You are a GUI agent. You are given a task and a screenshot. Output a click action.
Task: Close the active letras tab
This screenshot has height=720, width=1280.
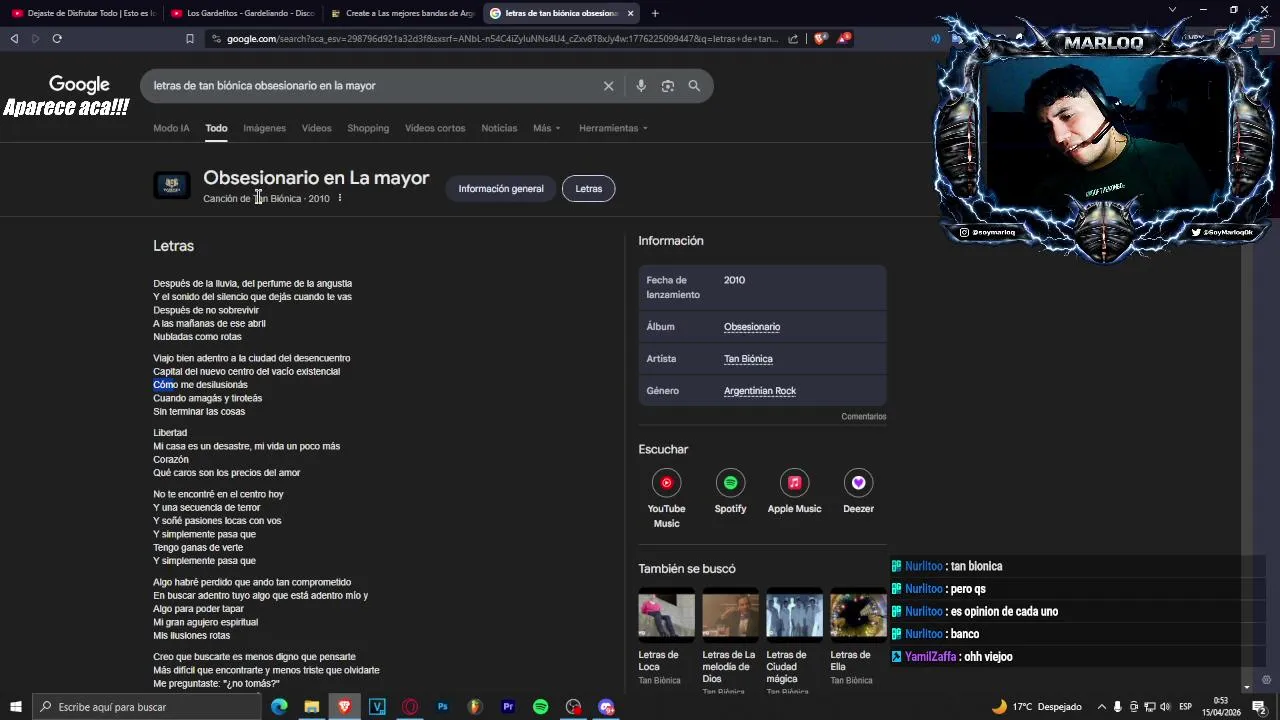pos(630,13)
